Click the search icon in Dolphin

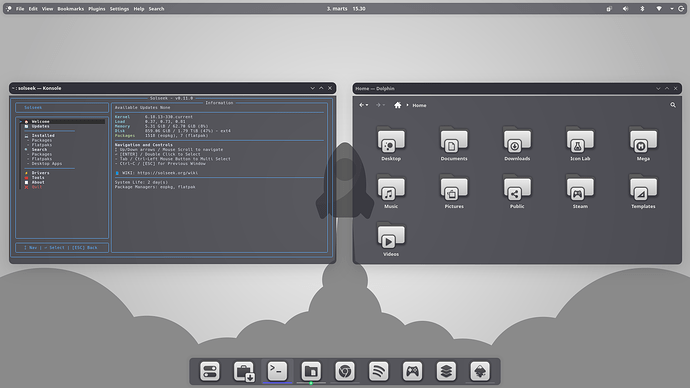pyautogui.click(x=673, y=105)
